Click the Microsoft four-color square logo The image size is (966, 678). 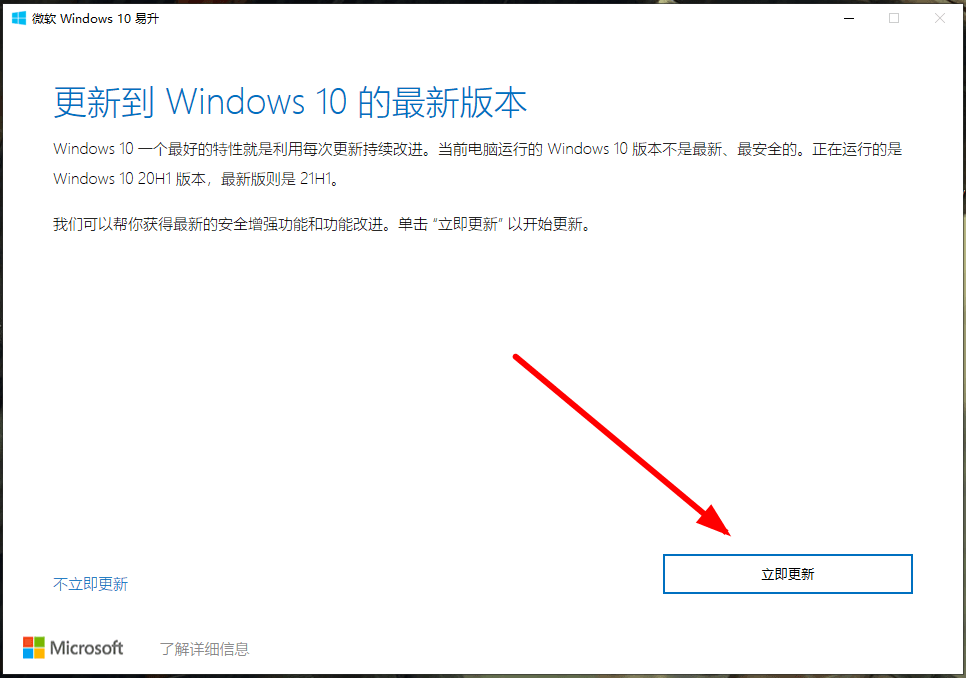[34, 648]
